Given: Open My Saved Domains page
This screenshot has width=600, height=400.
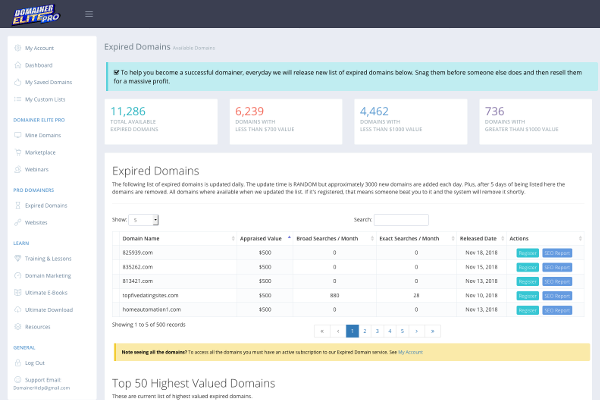Looking at the screenshot, I should point(48,82).
